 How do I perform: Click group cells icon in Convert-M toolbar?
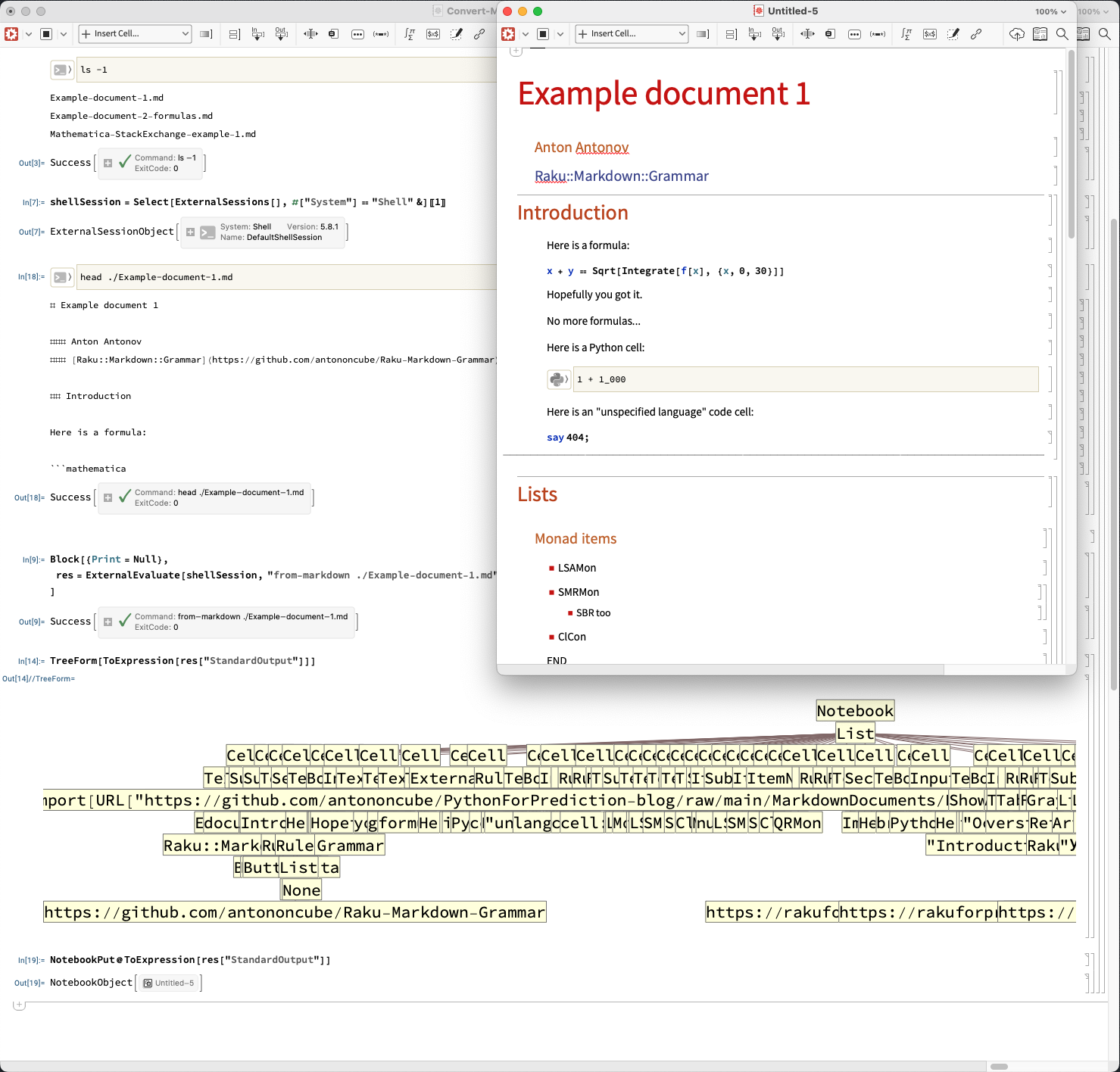tap(234, 34)
